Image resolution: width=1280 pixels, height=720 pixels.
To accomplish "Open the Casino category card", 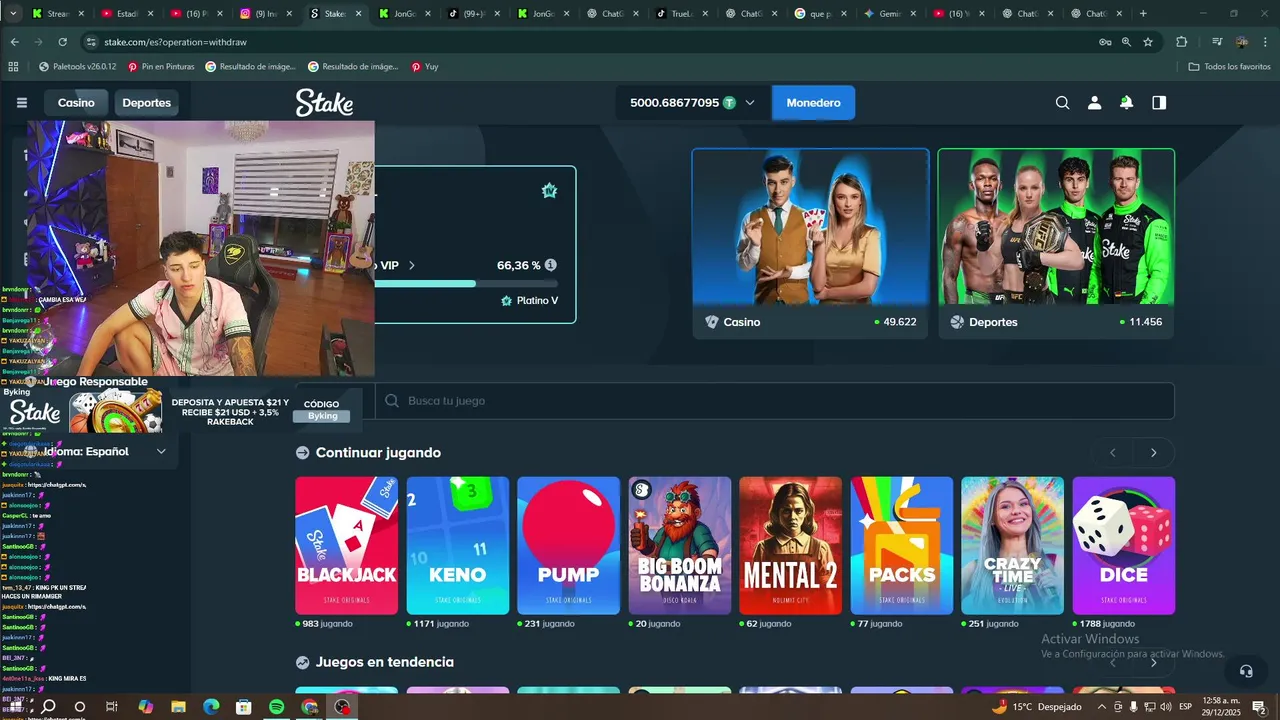I will [x=810, y=243].
